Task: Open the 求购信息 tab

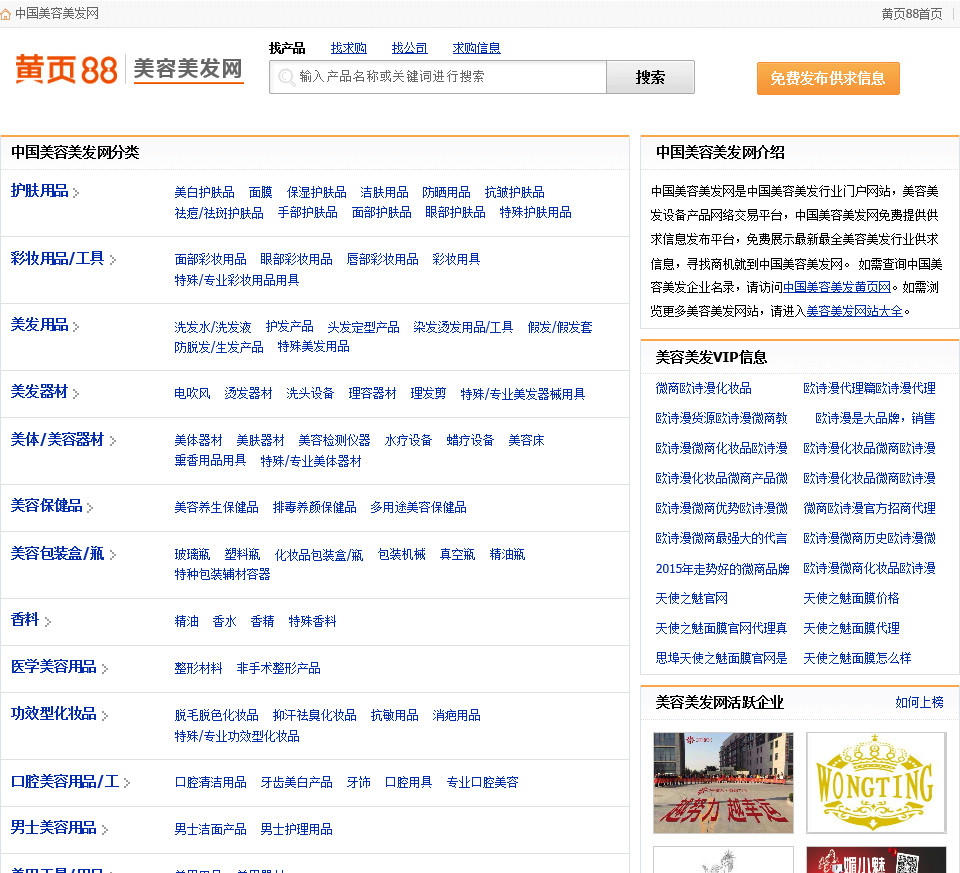Action: tap(476, 48)
